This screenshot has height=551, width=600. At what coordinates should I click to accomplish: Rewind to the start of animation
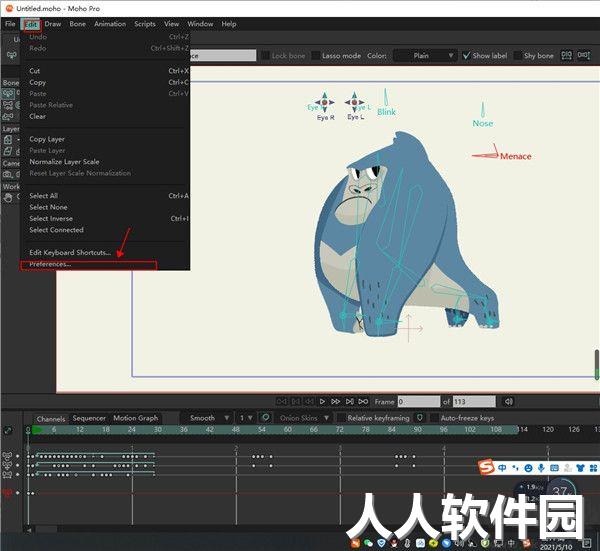(x=282, y=401)
